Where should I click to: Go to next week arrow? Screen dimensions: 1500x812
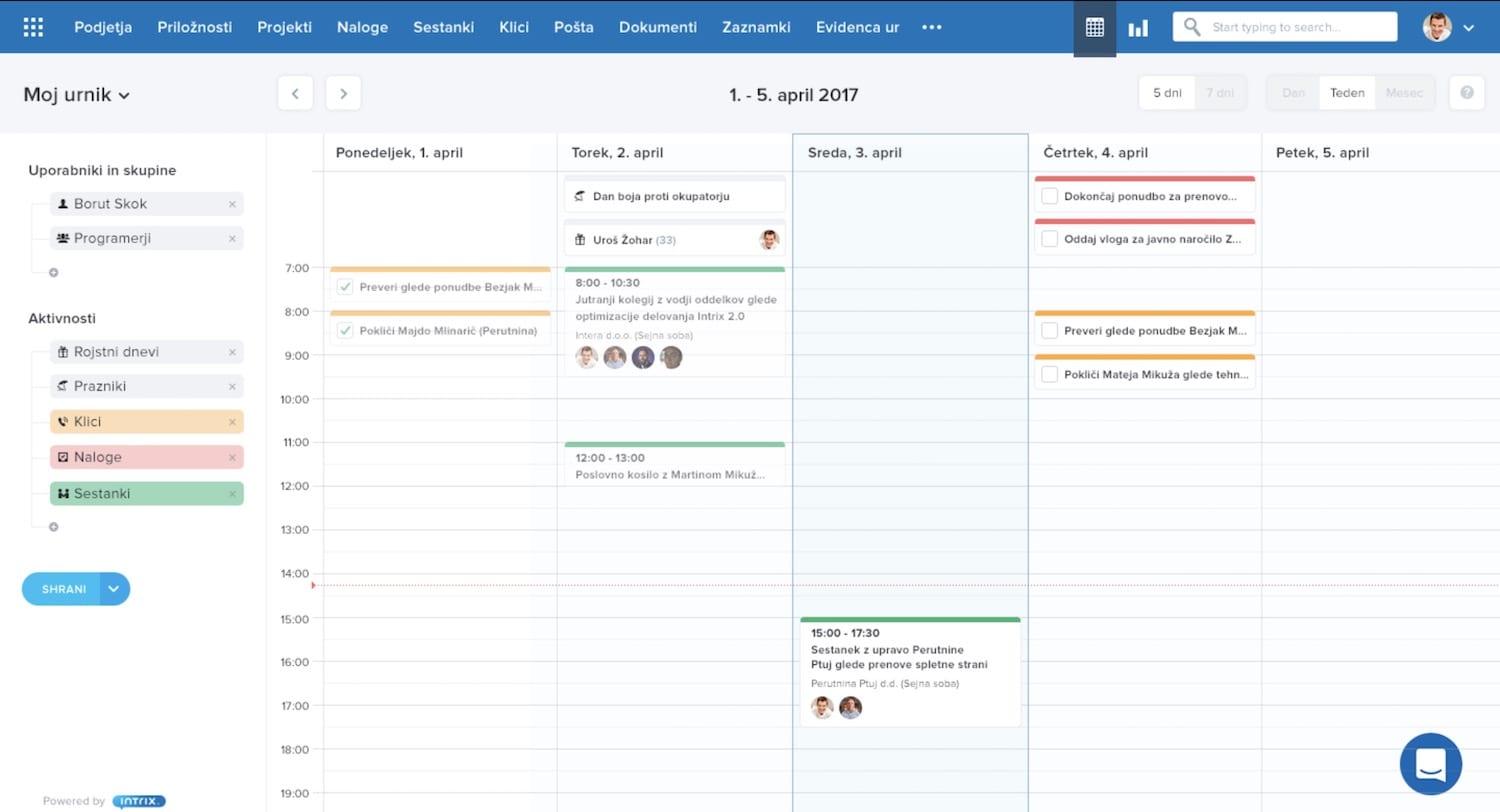tap(343, 93)
